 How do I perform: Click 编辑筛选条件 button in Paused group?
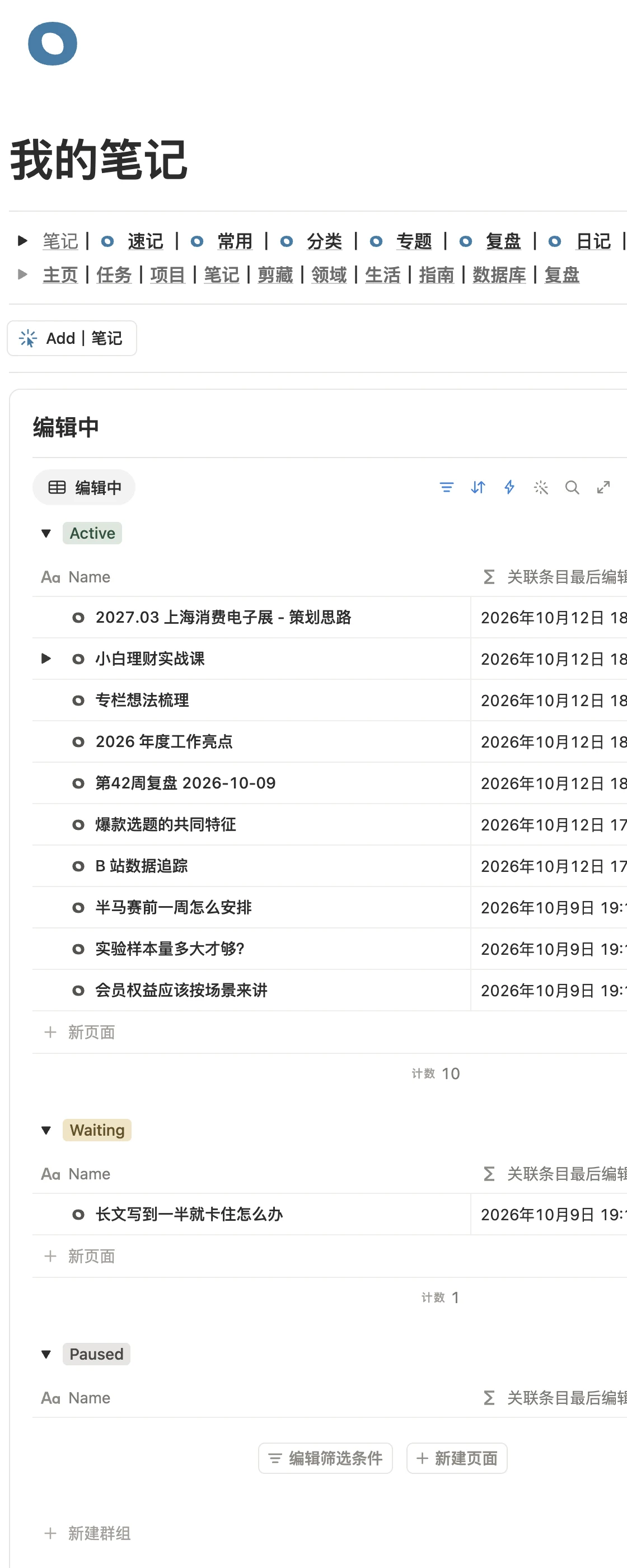(326, 1459)
